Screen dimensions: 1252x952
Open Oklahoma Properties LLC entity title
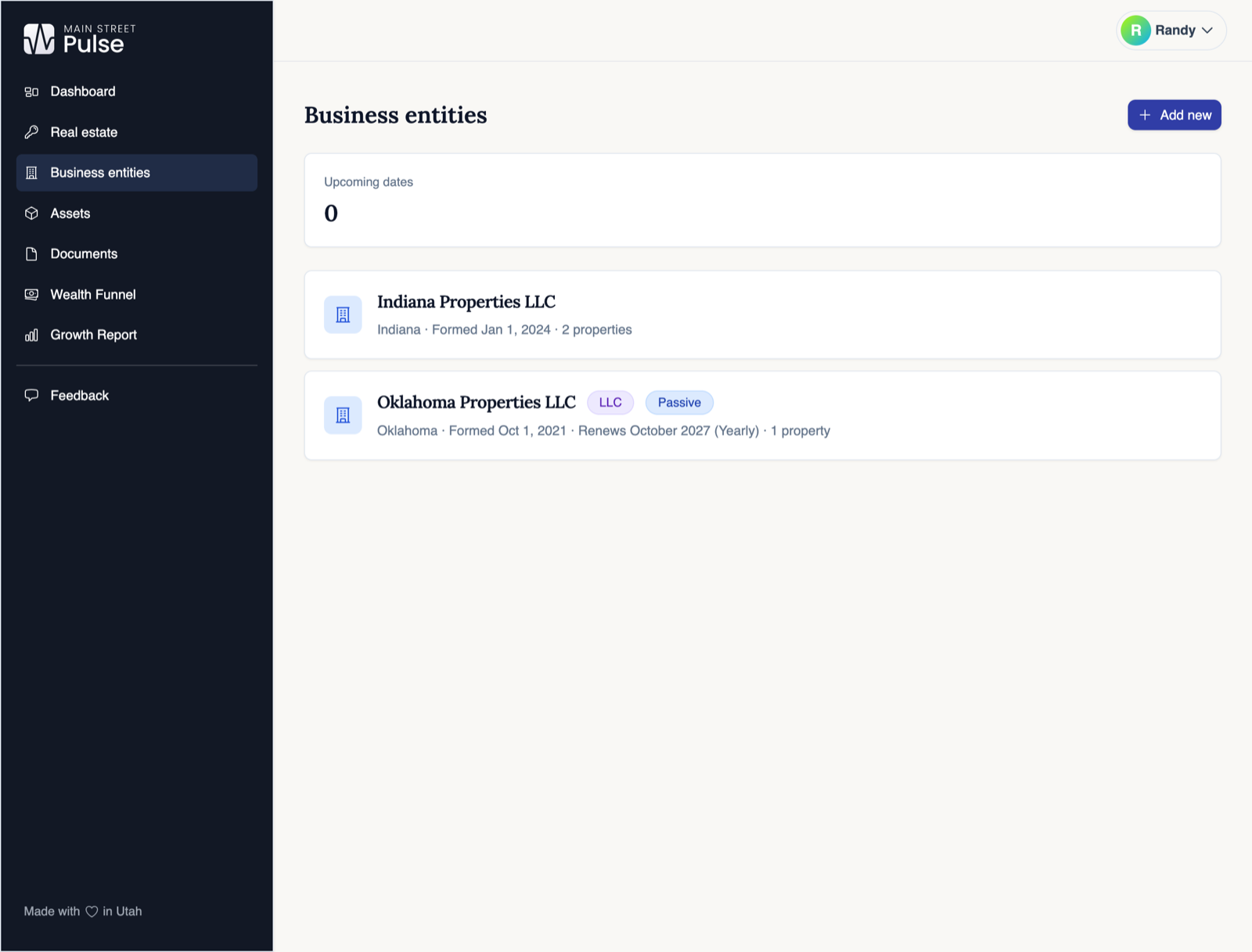click(477, 402)
